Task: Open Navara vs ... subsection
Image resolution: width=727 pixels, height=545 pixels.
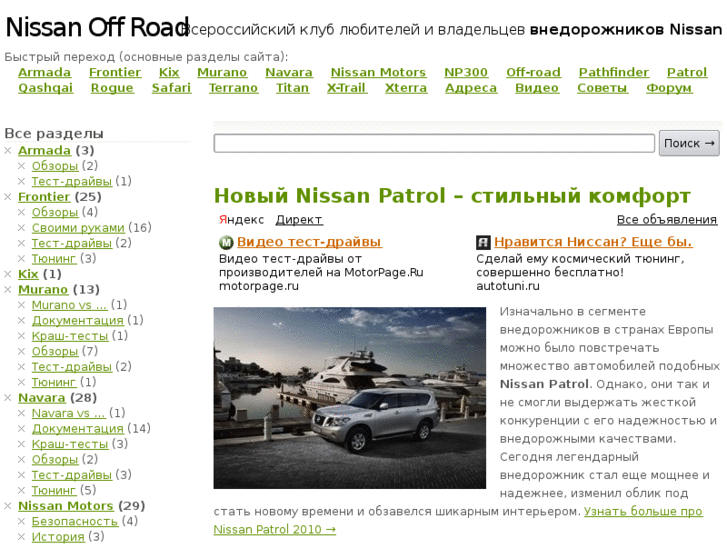Action: click(x=69, y=413)
